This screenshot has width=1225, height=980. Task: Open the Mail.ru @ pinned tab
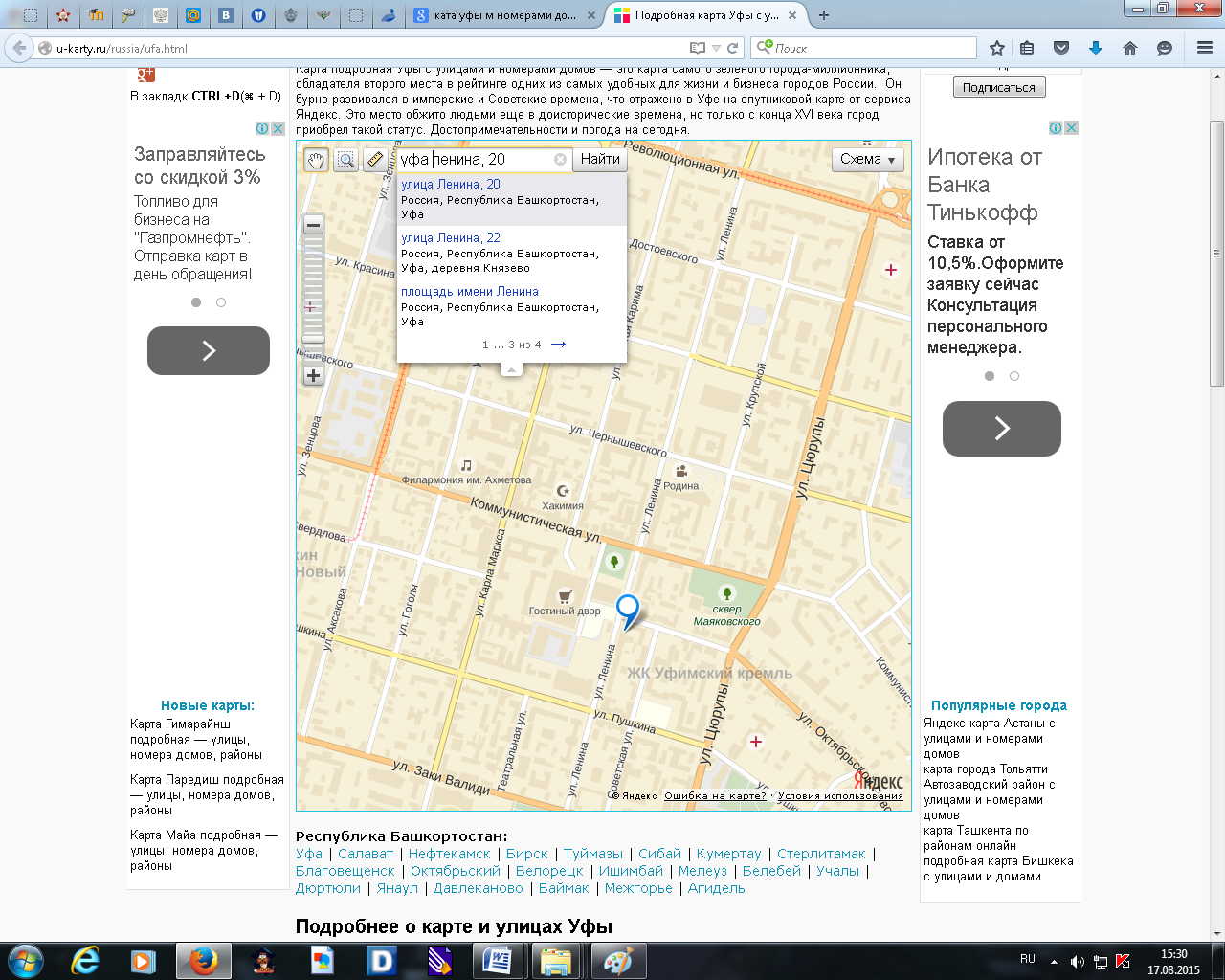[x=193, y=15]
